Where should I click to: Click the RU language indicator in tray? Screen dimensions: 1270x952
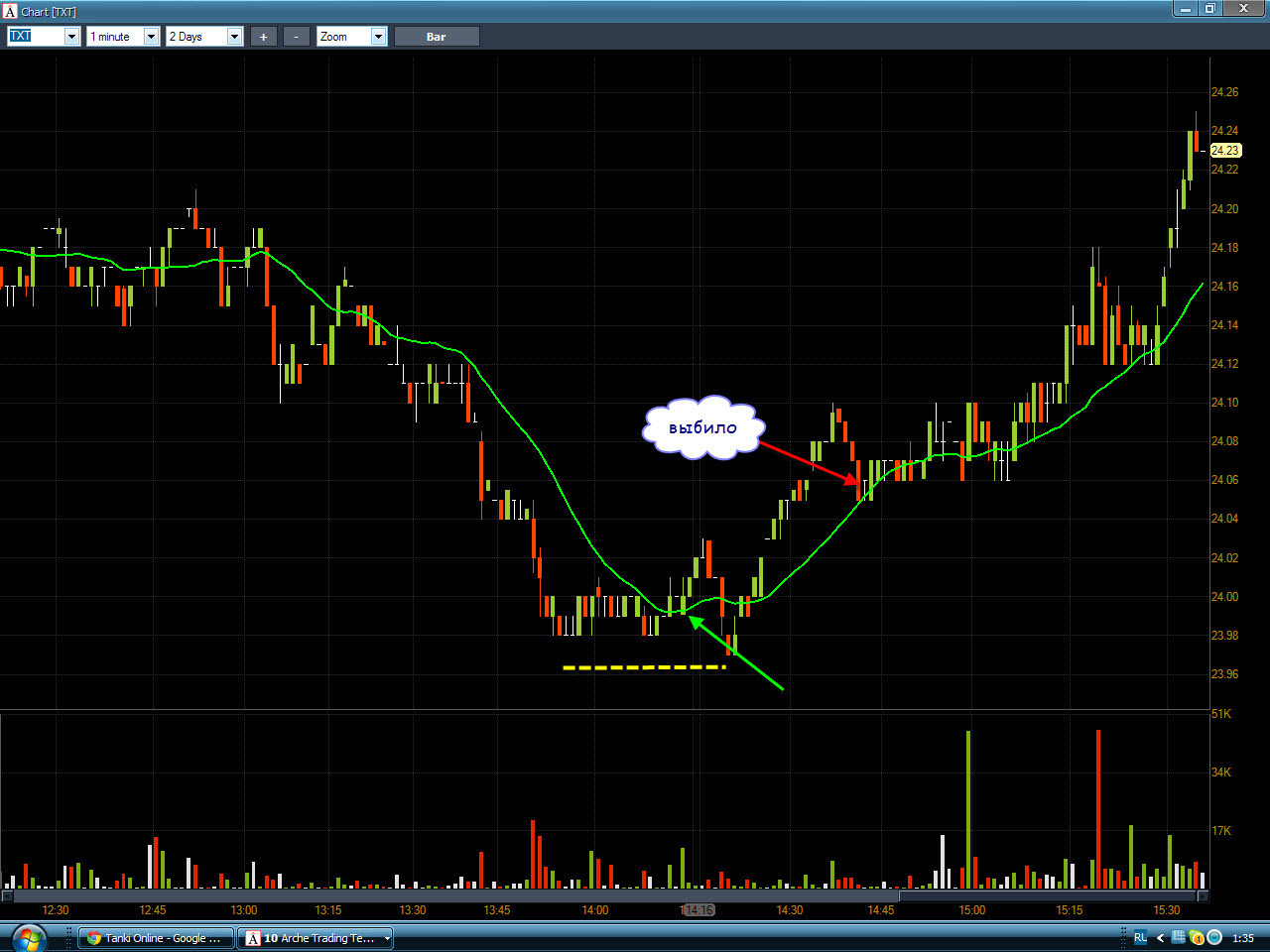(x=1140, y=938)
